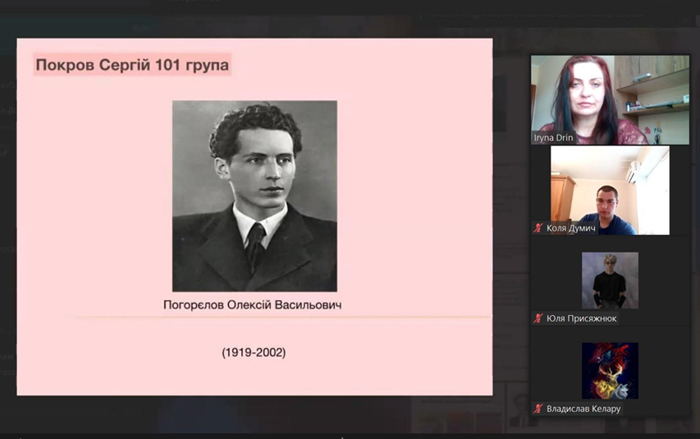Screen dimensions: 700x439
Task: Click the Iryna Drin name label
Action: click(x=553, y=138)
